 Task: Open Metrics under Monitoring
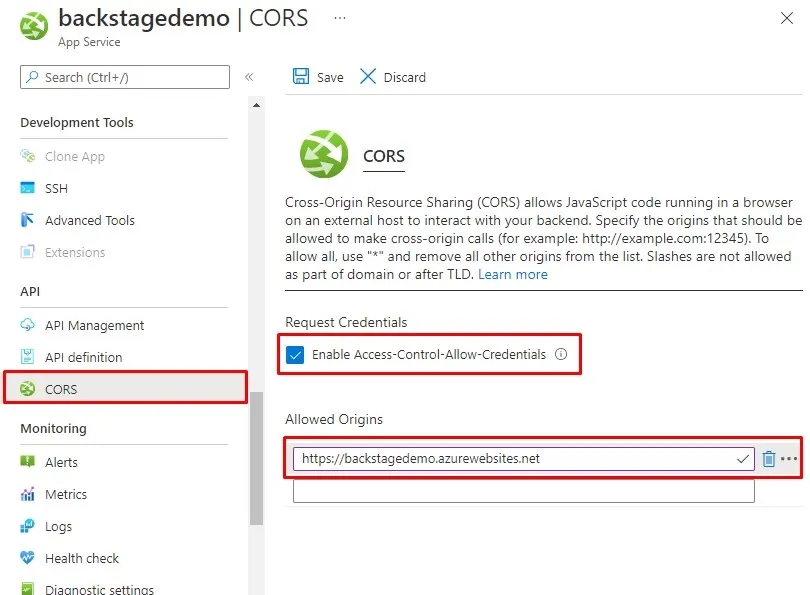click(66, 494)
